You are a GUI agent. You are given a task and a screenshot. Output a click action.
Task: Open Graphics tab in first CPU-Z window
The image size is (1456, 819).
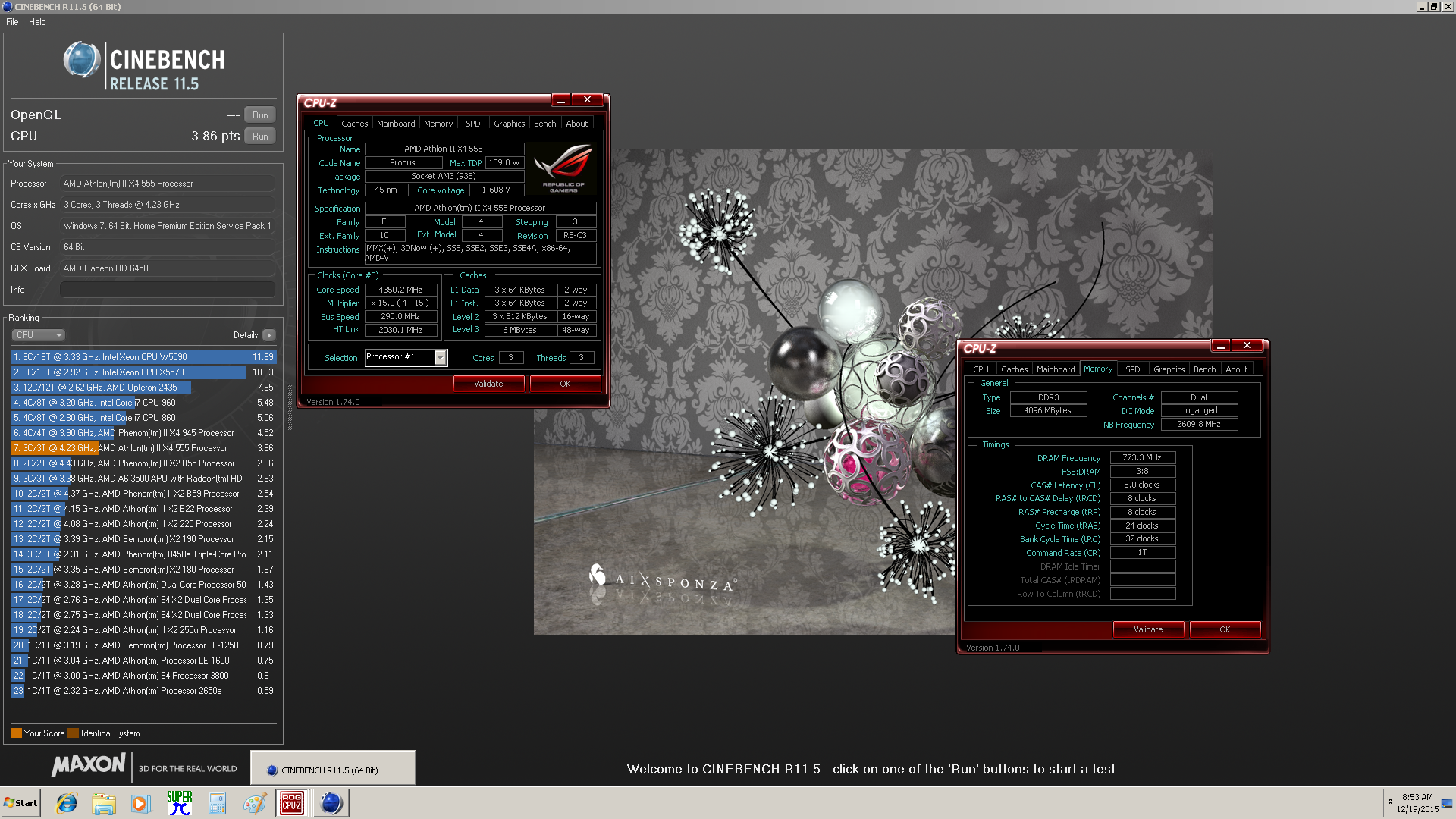coord(509,124)
